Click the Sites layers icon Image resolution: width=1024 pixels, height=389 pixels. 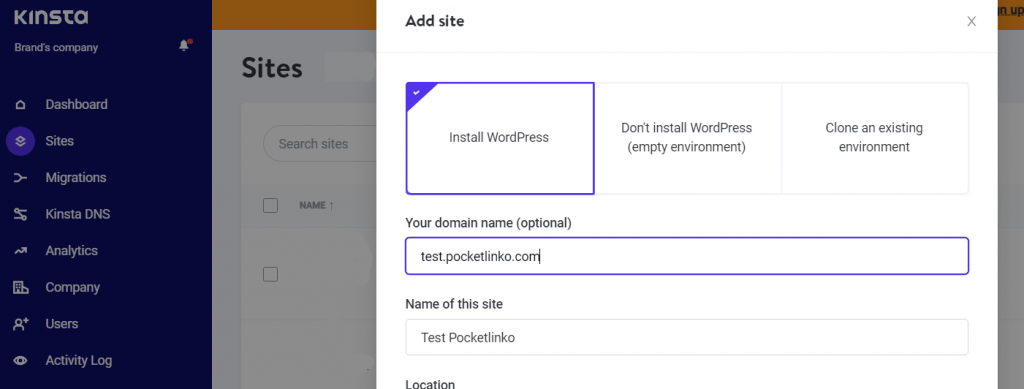click(x=20, y=141)
